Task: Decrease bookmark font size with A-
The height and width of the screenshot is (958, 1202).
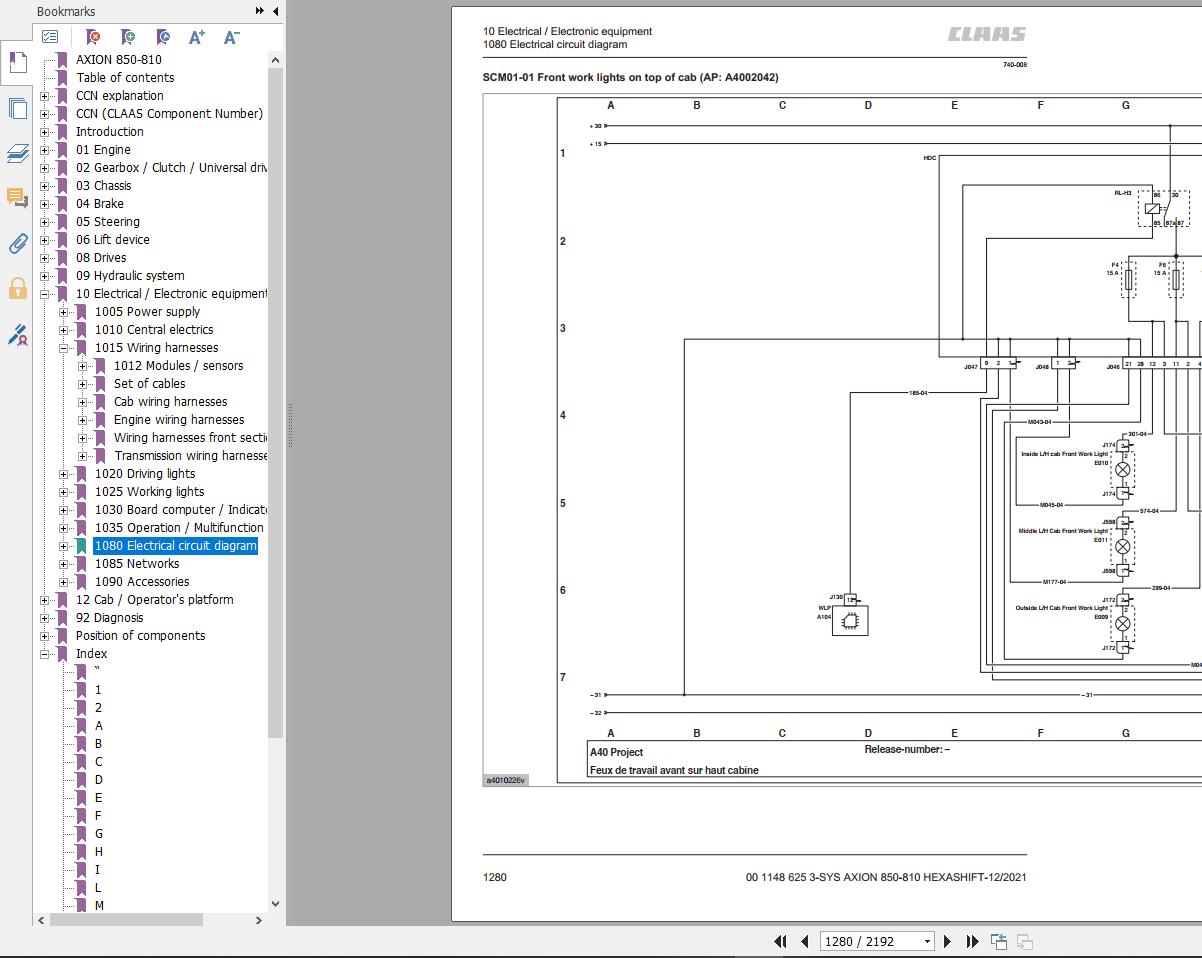Action: point(231,37)
